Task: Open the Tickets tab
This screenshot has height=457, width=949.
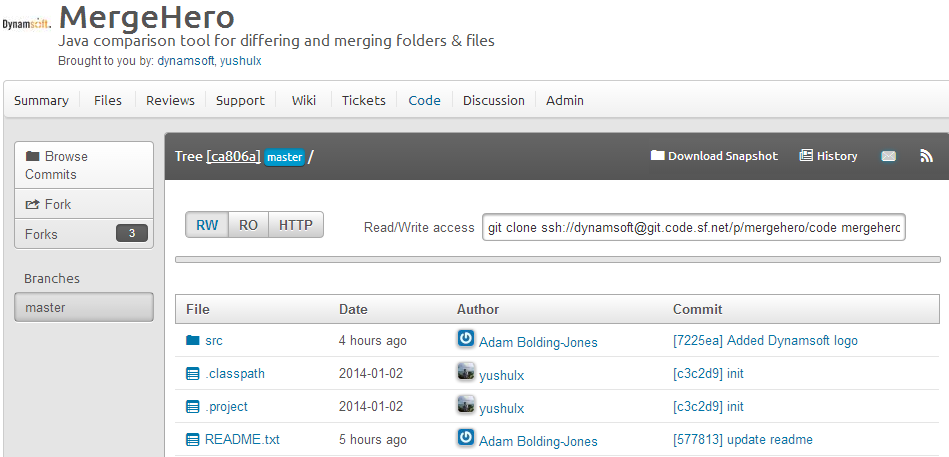Action: (x=363, y=100)
